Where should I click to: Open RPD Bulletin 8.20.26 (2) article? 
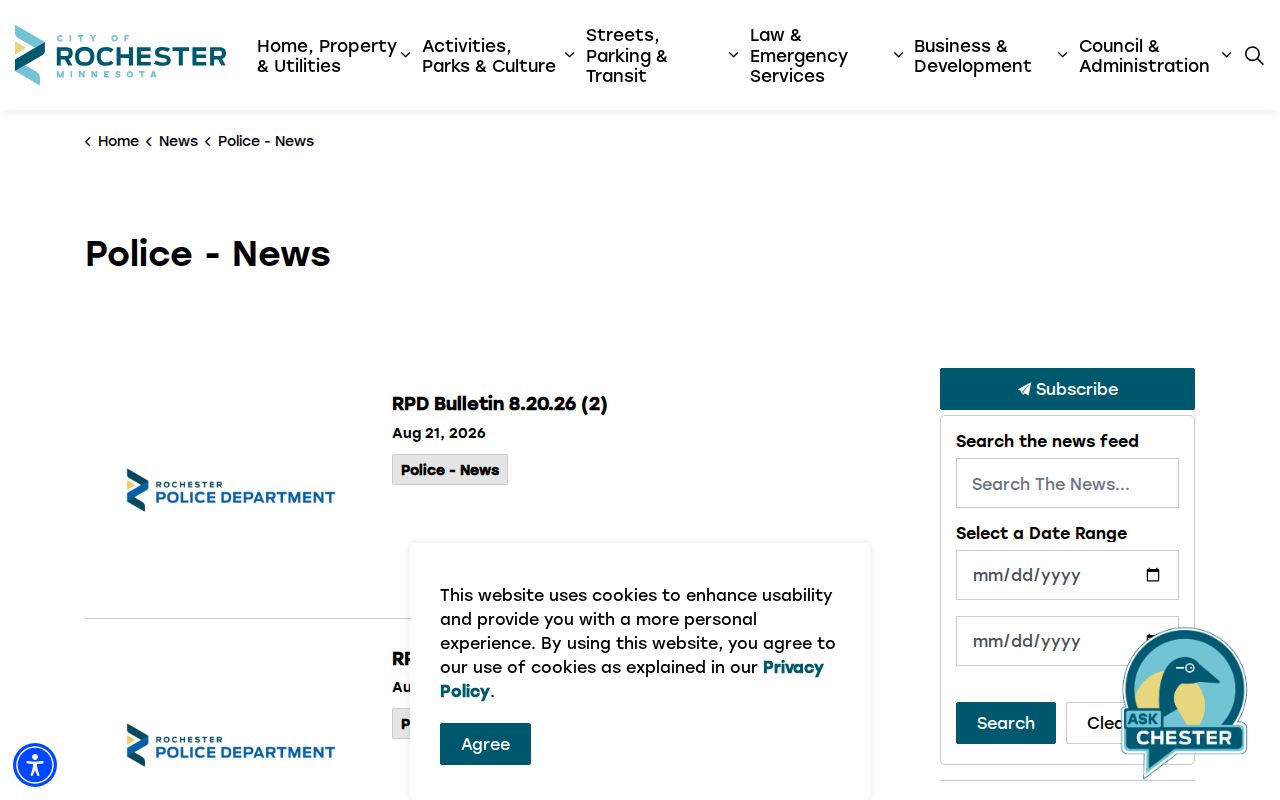pos(500,404)
